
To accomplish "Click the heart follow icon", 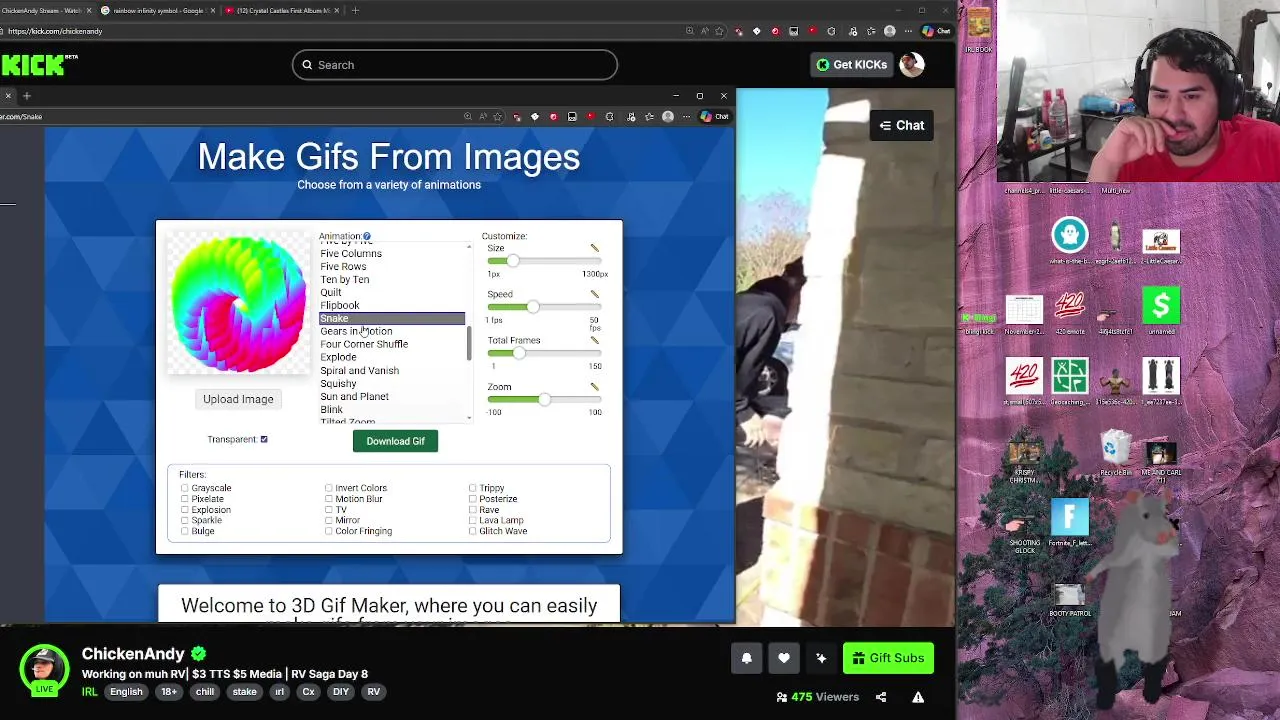I will coord(784,658).
